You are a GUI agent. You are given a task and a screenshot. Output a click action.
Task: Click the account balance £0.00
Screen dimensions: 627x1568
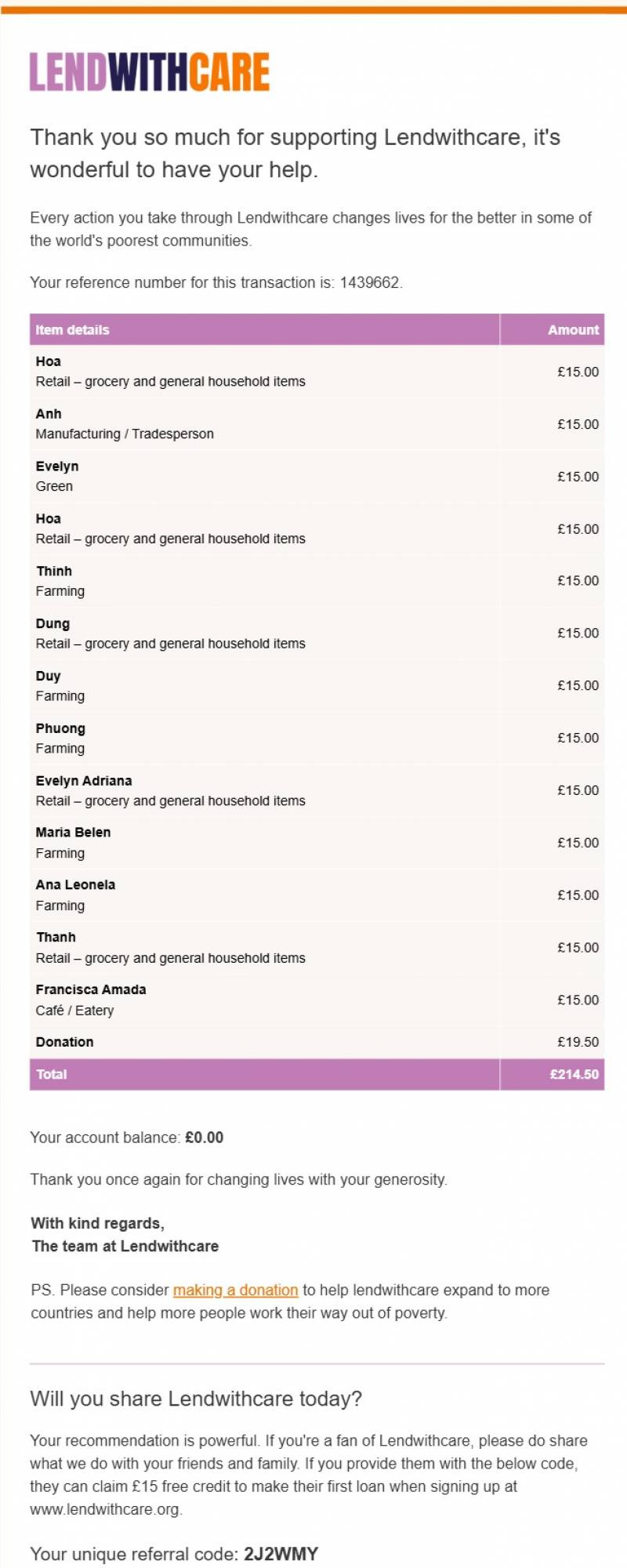[x=204, y=1138]
